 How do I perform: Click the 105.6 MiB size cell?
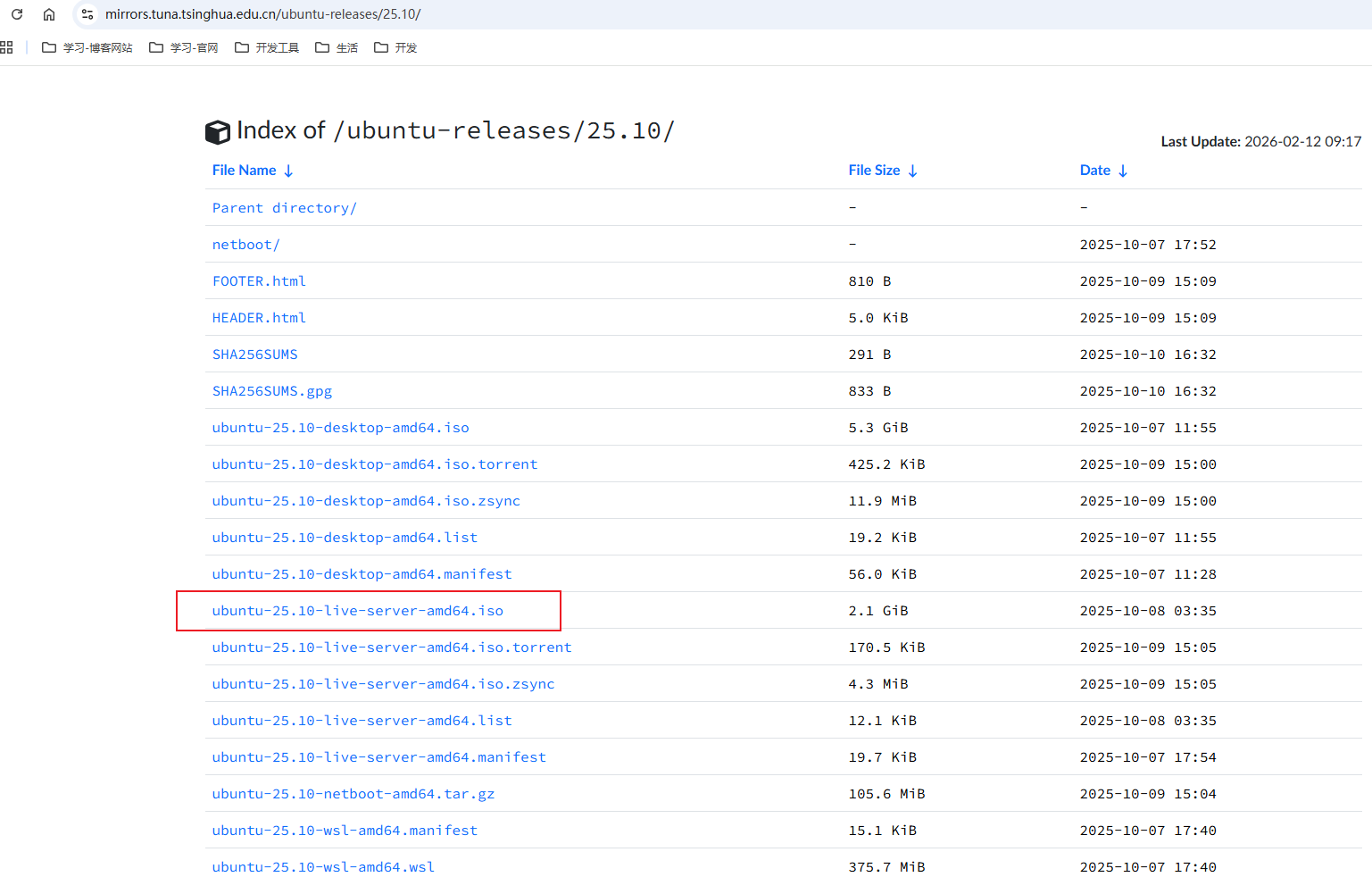coord(886,794)
